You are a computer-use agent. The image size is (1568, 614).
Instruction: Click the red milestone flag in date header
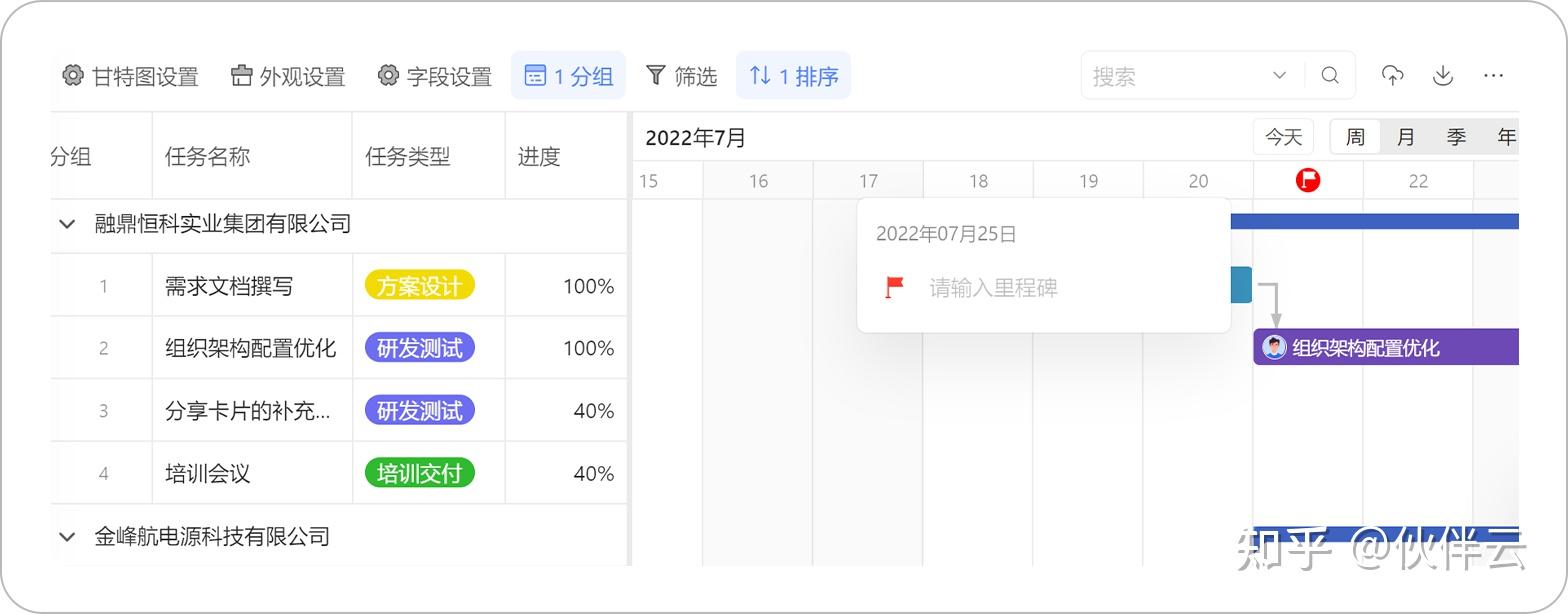coord(1307,180)
